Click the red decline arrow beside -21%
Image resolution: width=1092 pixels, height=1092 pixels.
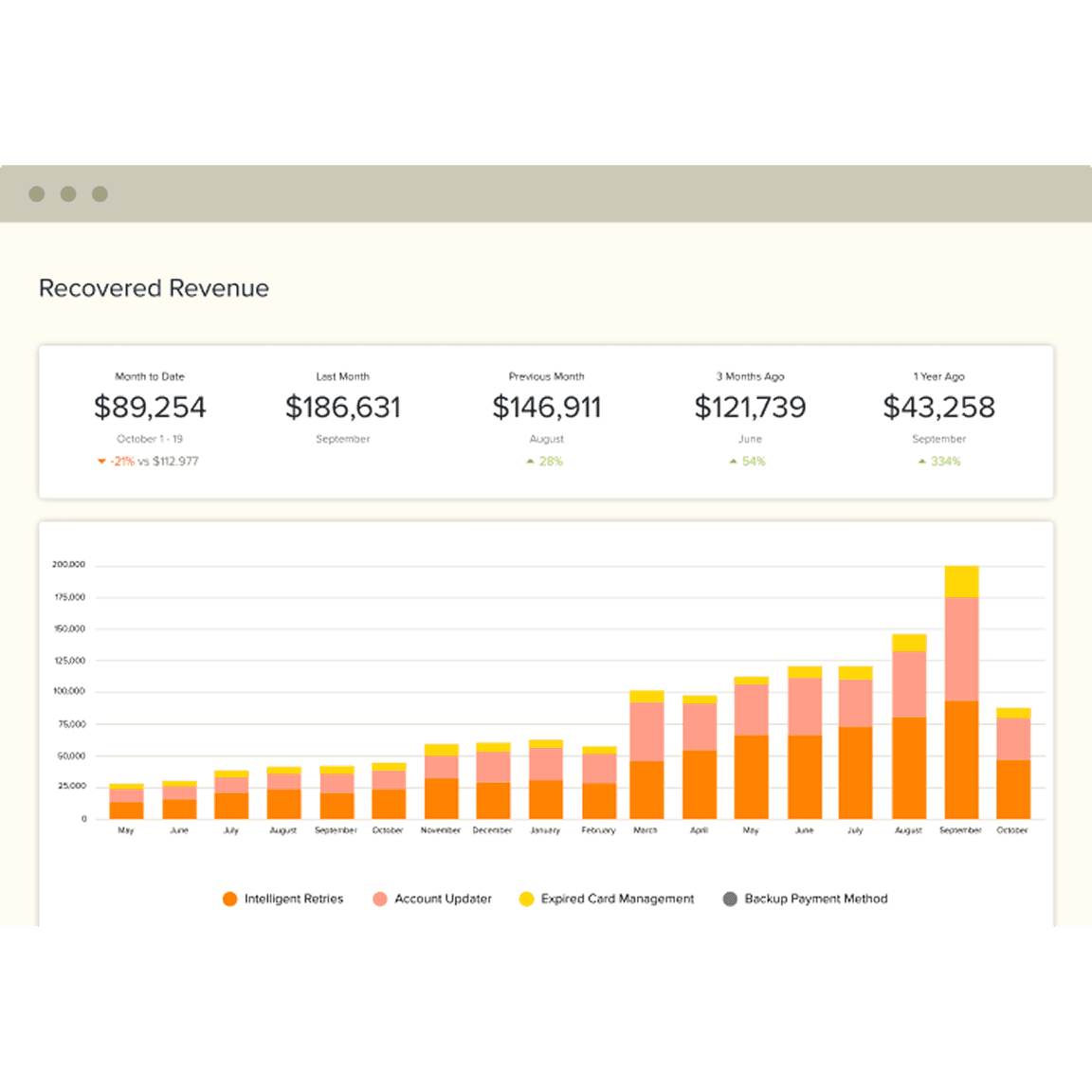tap(101, 461)
